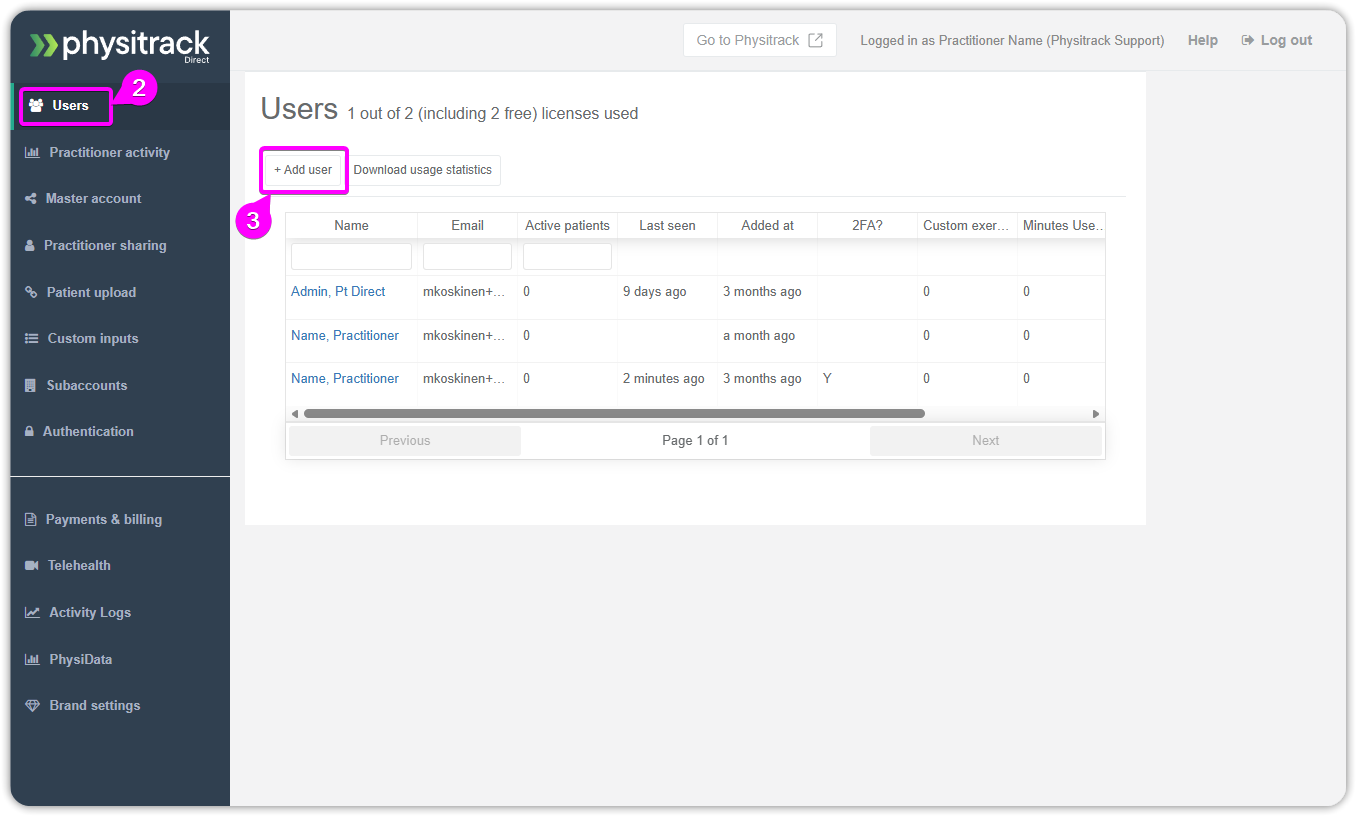This screenshot has height=816, width=1356.
Task: Open Name, Practitioner seen 2 minutes ago
Action: point(345,379)
